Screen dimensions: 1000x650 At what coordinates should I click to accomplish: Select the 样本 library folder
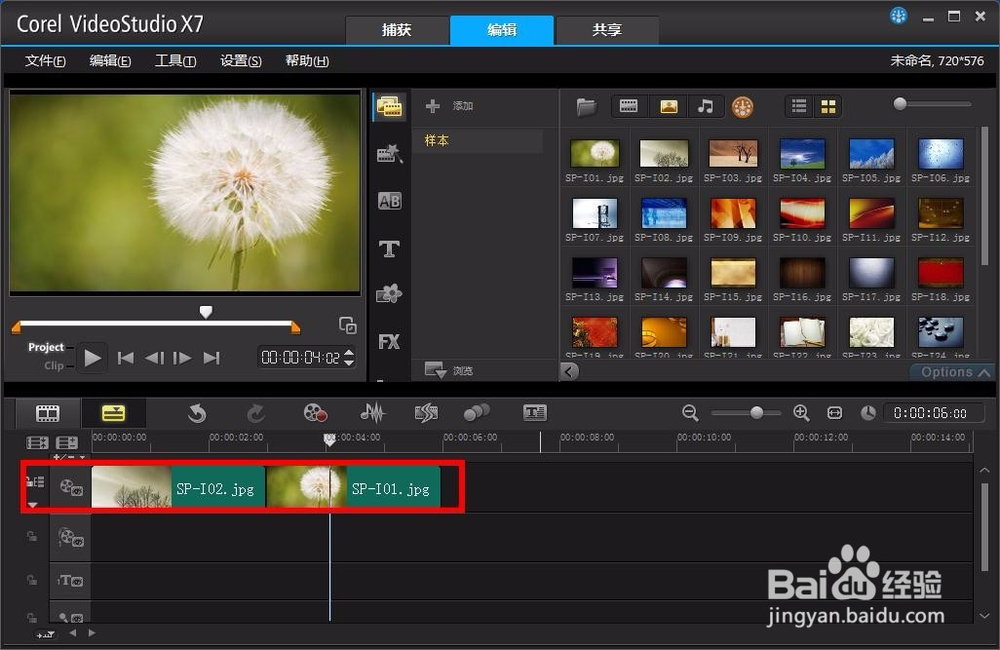click(x=478, y=140)
